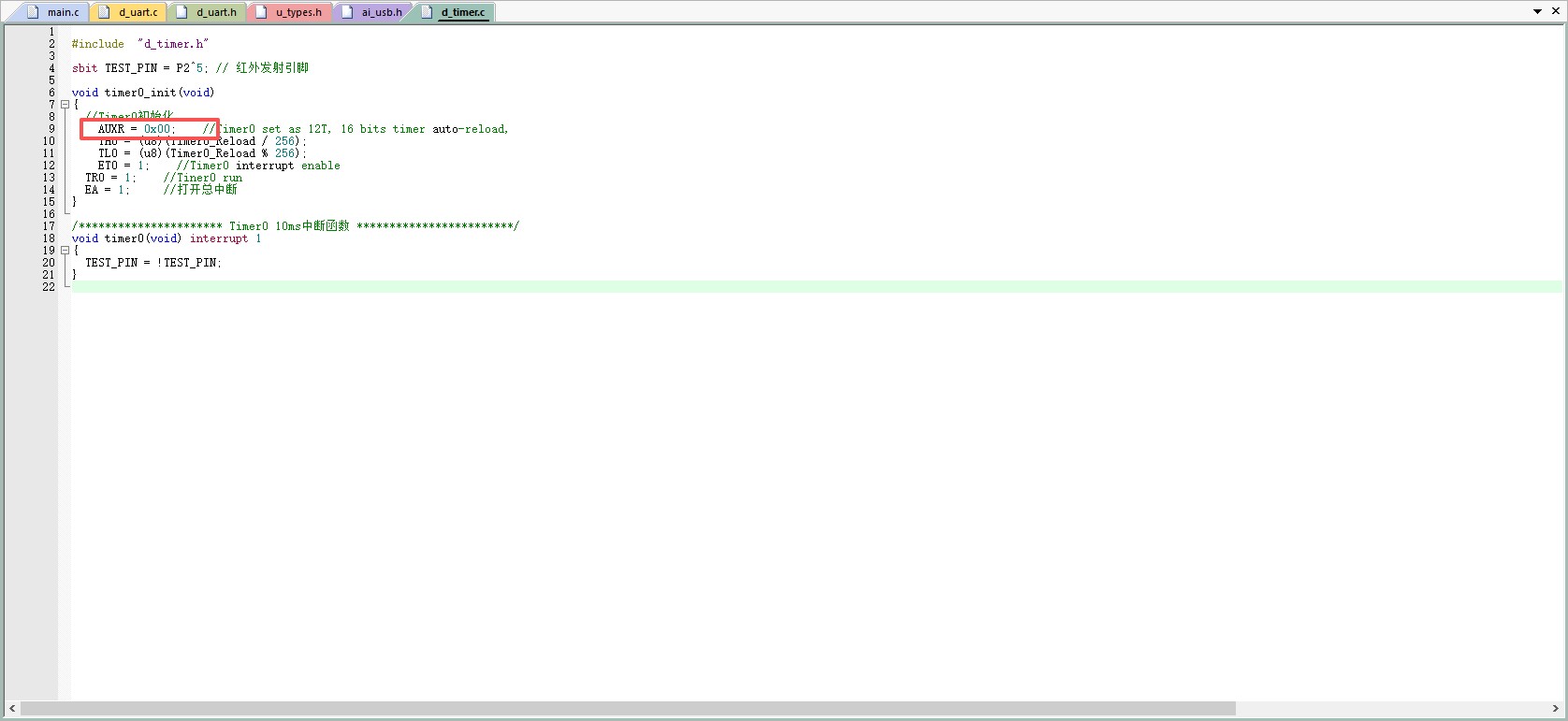Screen dimensions: 1568x721
Task: Click the TL0 = (u8)(Timer0_Reload % 256) line
Action: pyautogui.click(x=202, y=153)
